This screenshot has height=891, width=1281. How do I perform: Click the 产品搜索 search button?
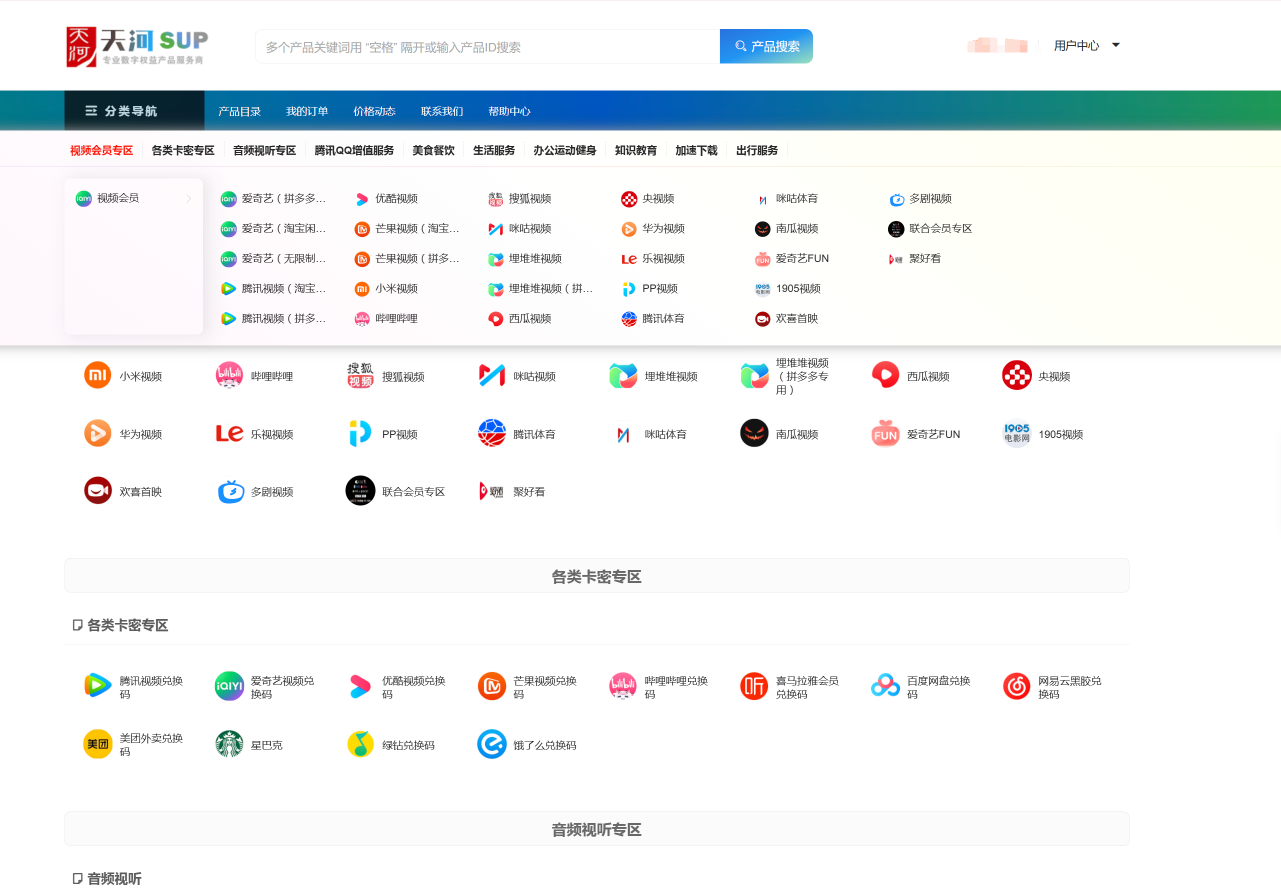[x=766, y=46]
